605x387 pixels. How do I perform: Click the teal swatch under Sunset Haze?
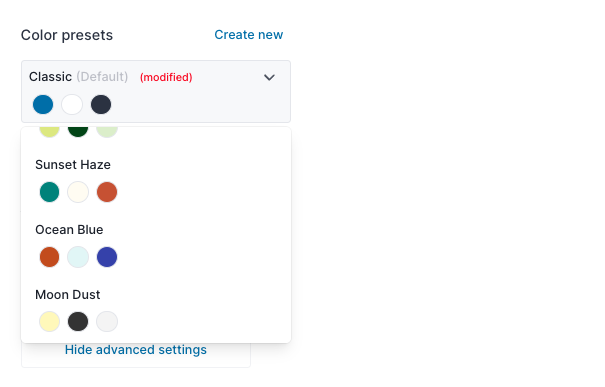[x=49, y=192]
